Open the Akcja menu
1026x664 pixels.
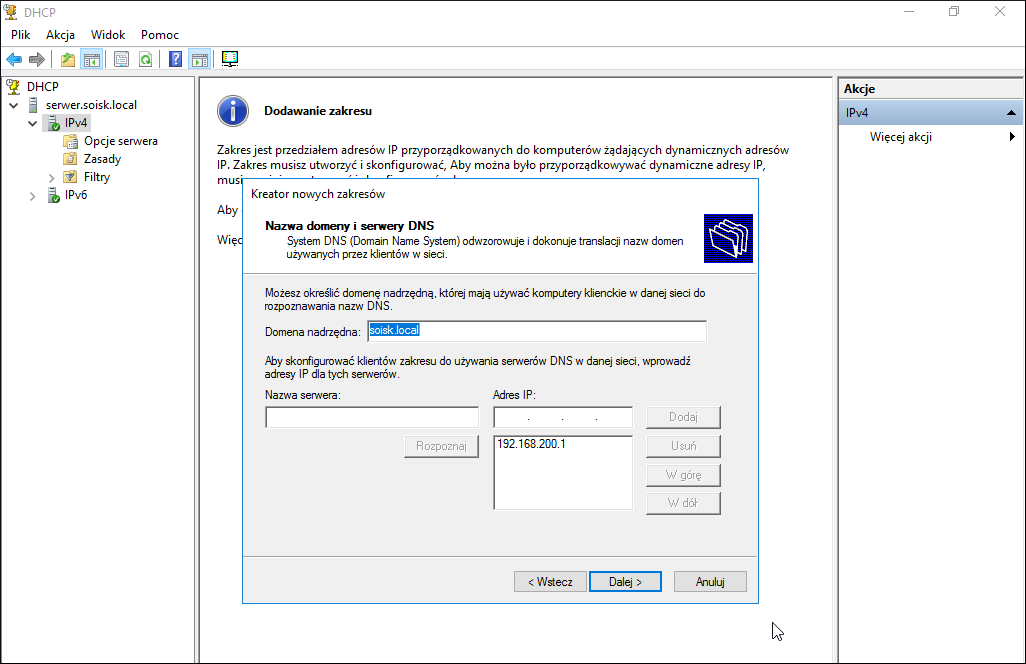(60, 35)
